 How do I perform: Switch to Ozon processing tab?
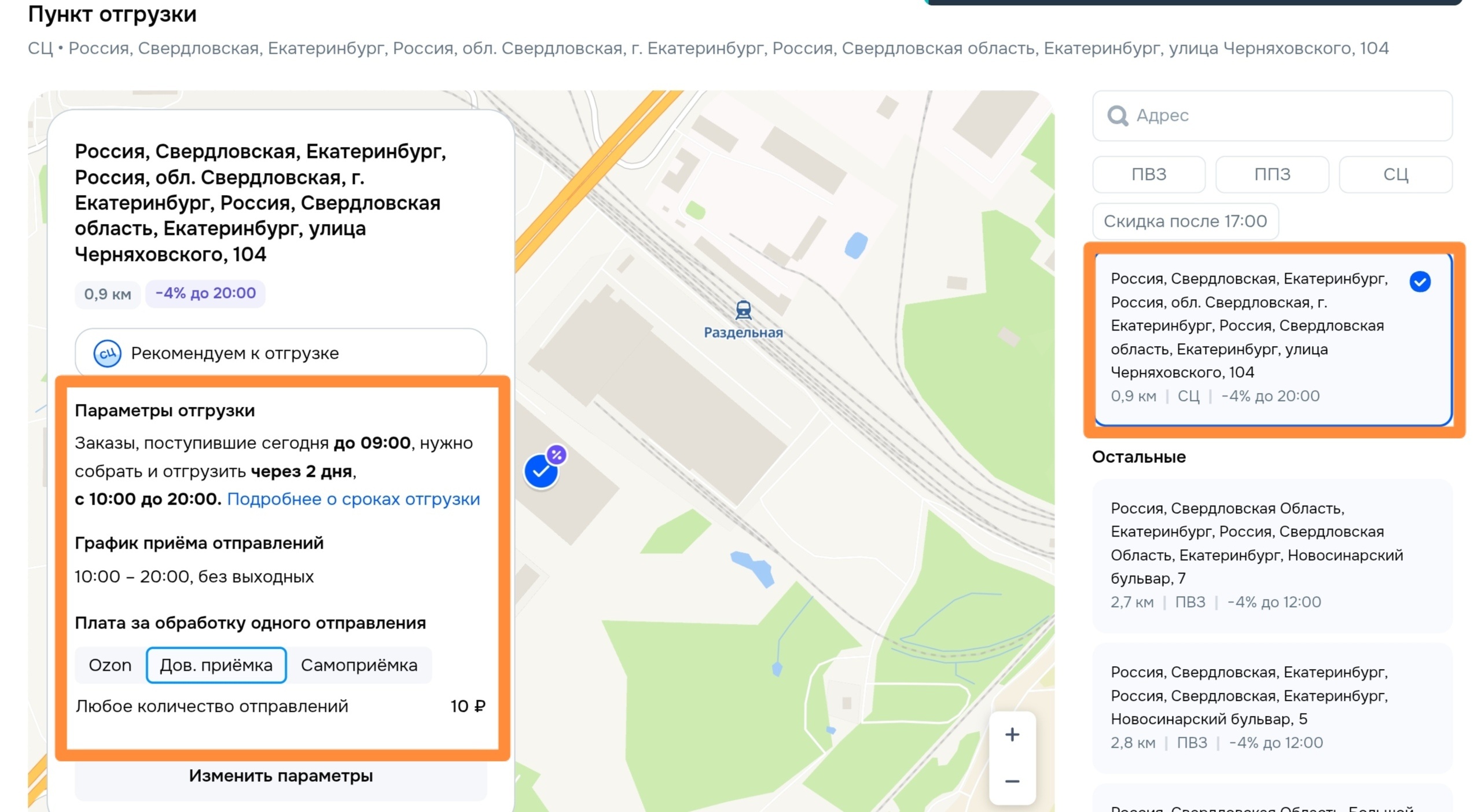tap(110, 665)
